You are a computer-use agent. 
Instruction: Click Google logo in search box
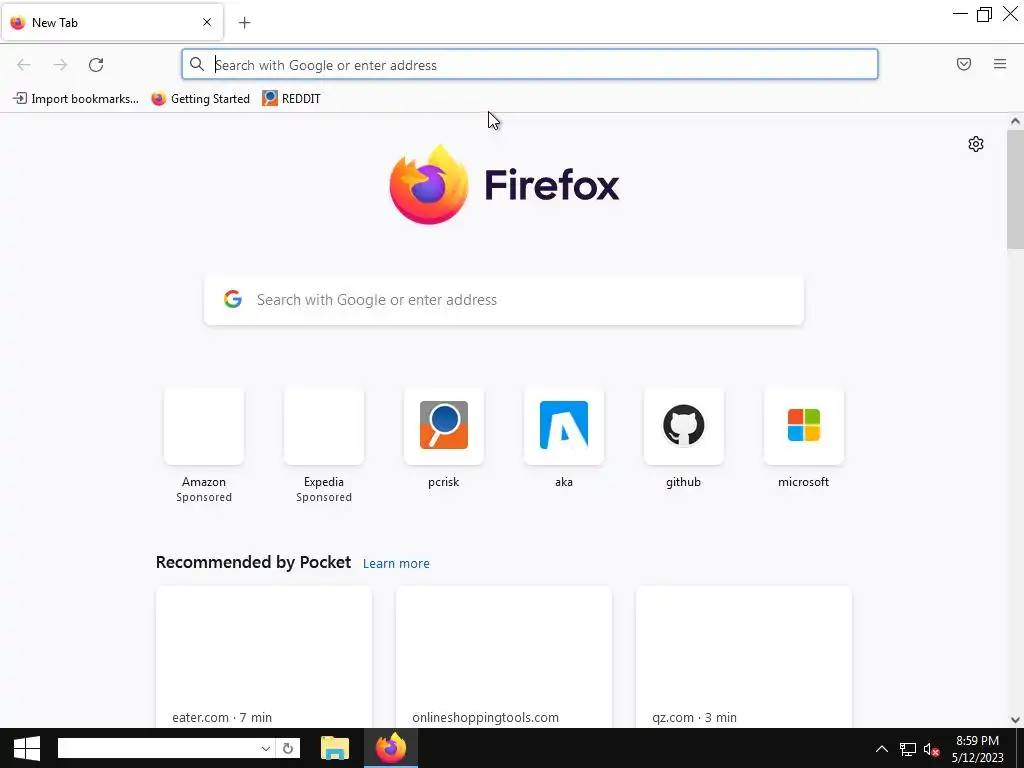(x=233, y=299)
